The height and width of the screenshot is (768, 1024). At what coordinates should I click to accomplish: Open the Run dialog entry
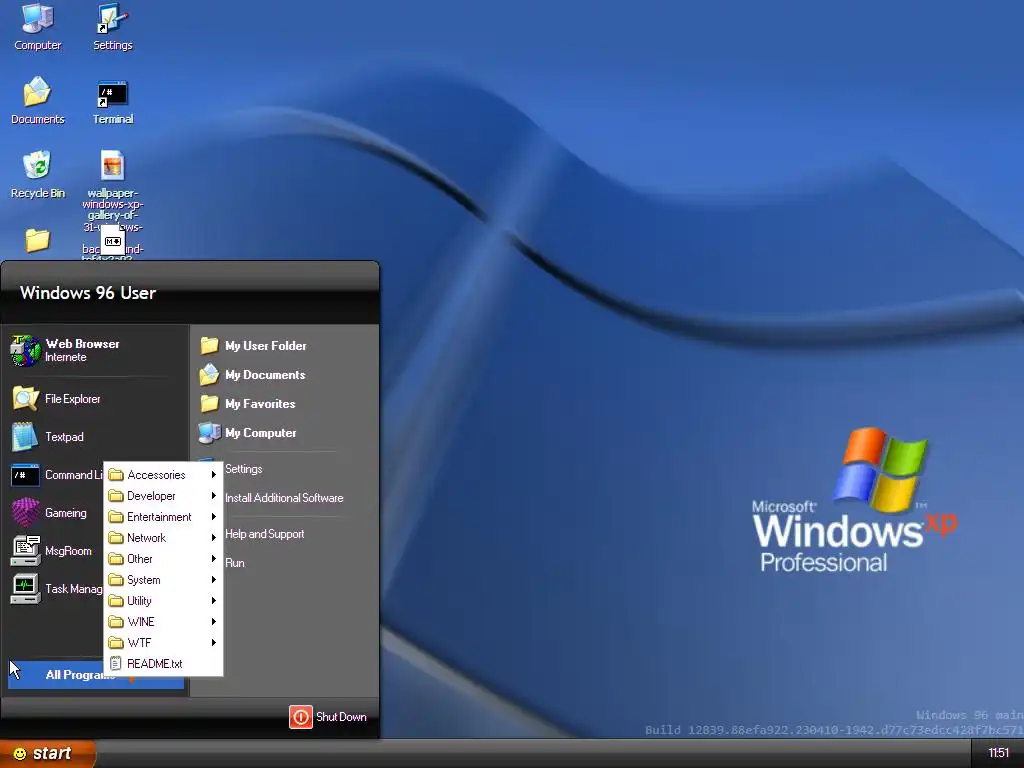(x=234, y=562)
